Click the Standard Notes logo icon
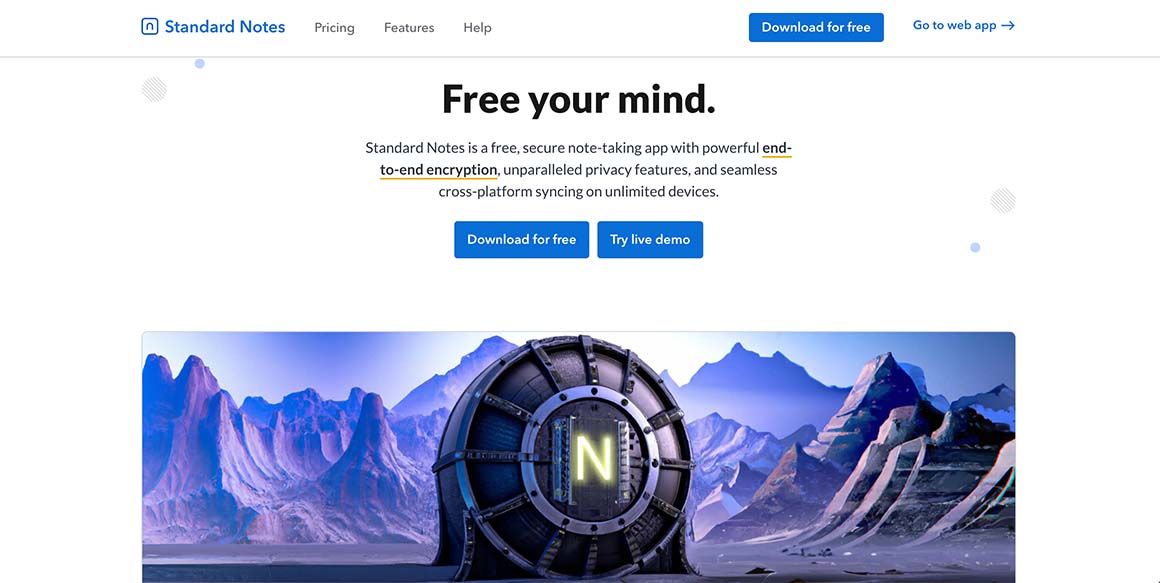This screenshot has width=1160, height=583. pos(149,27)
